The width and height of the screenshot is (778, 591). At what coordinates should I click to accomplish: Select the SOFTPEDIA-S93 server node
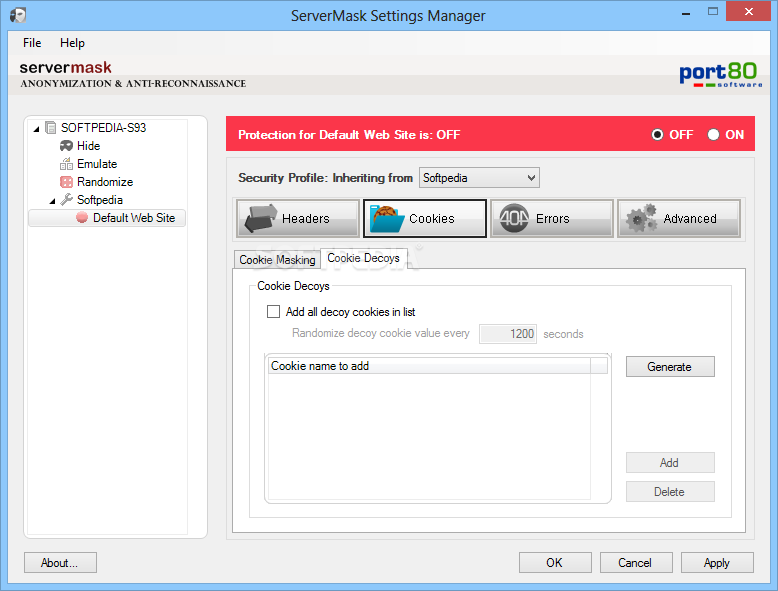[x=103, y=128]
